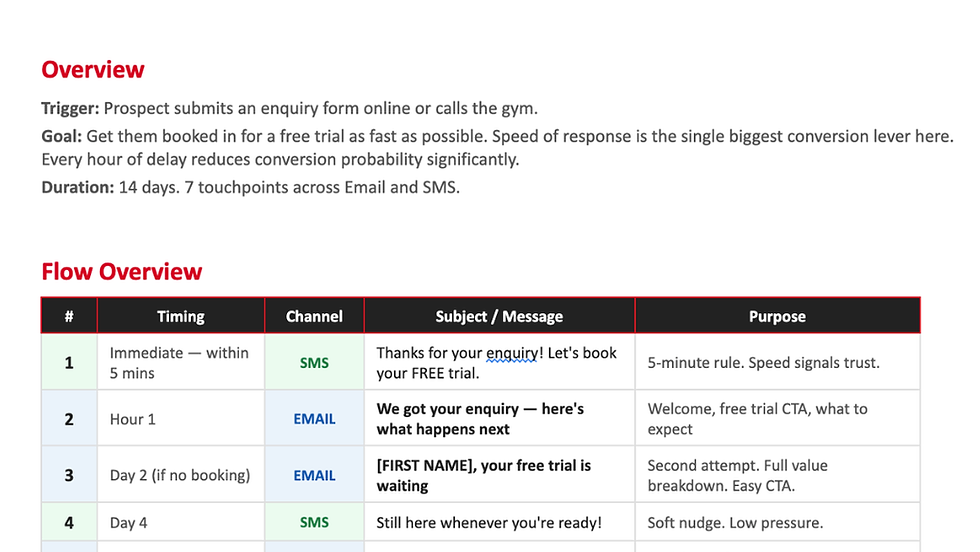
Task: Click the bold Duration: label
Action: click(x=78, y=188)
